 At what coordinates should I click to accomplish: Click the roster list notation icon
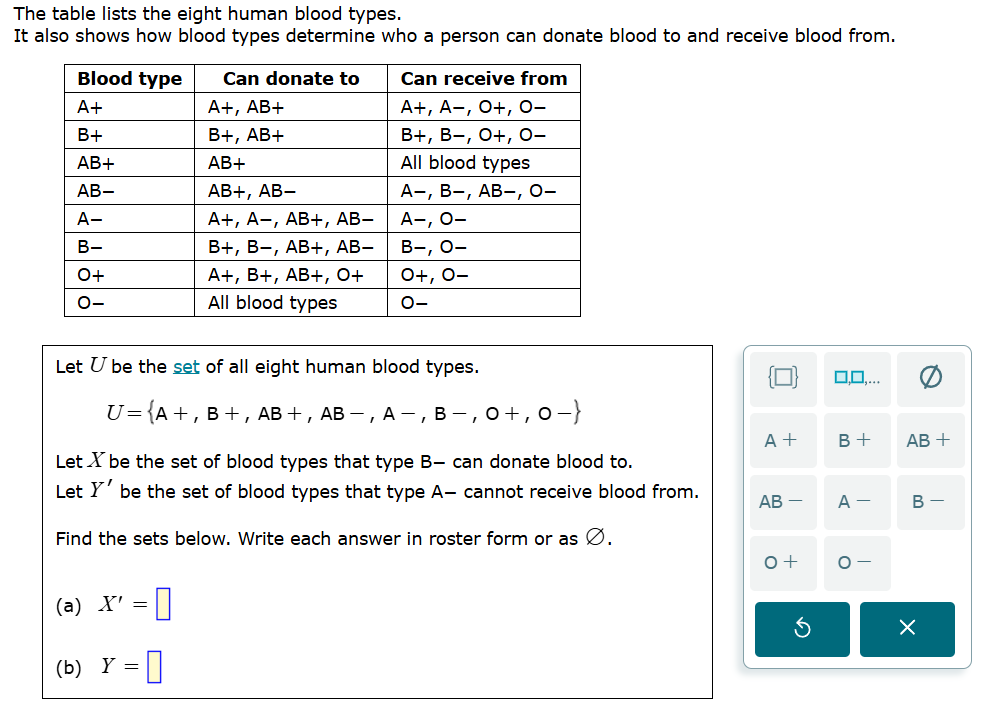click(857, 378)
